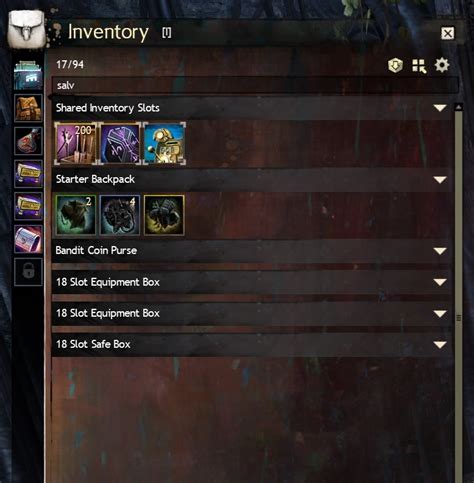Click the search field containing salv
The width and height of the screenshot is (474, 483).
(255, 85)
